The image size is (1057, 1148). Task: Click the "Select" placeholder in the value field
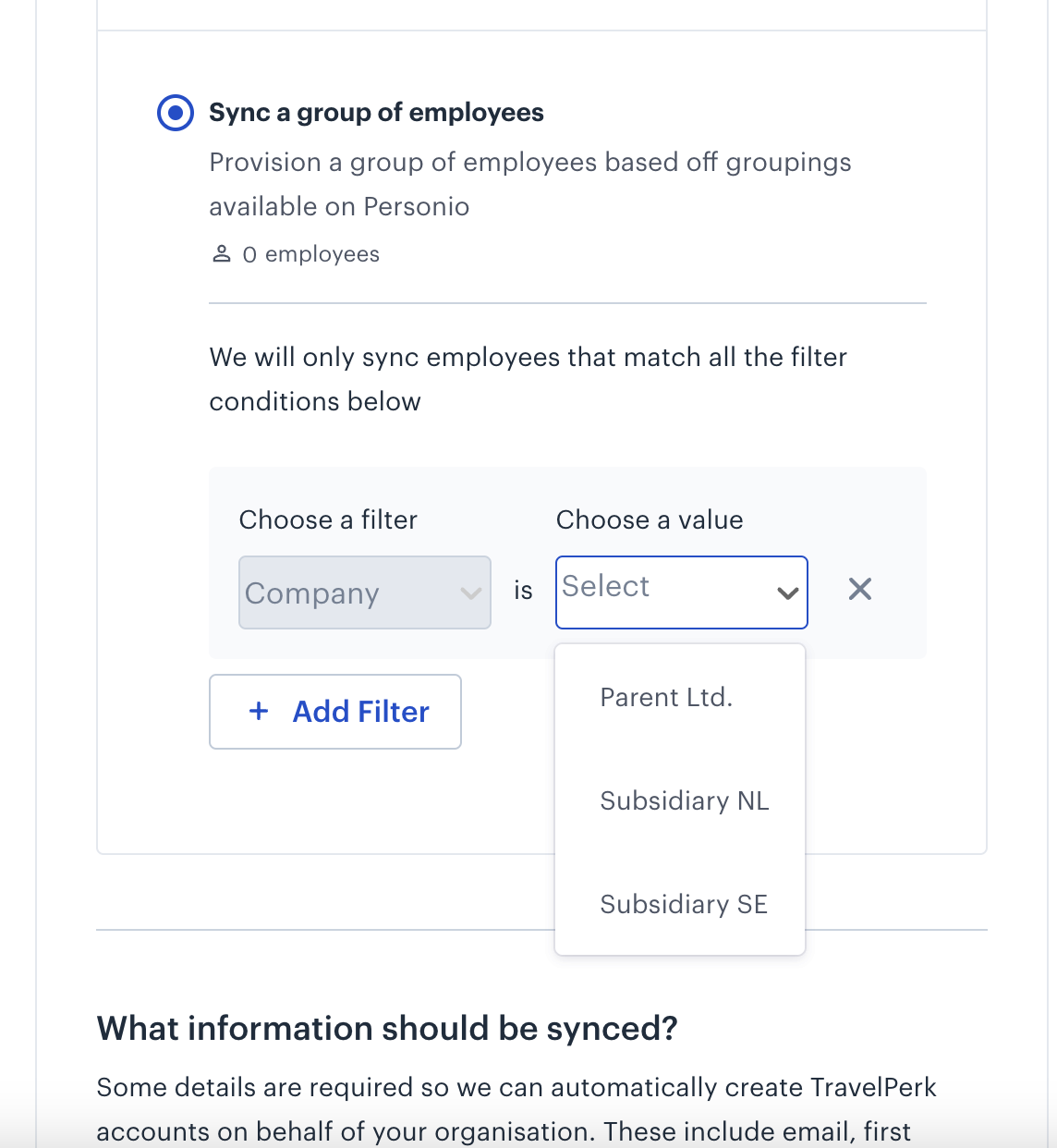606,586
